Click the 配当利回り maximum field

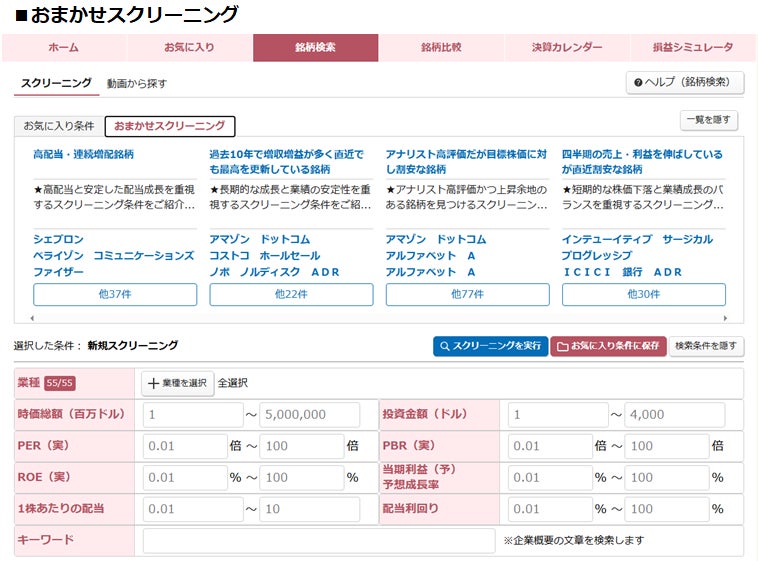[667, 509]
